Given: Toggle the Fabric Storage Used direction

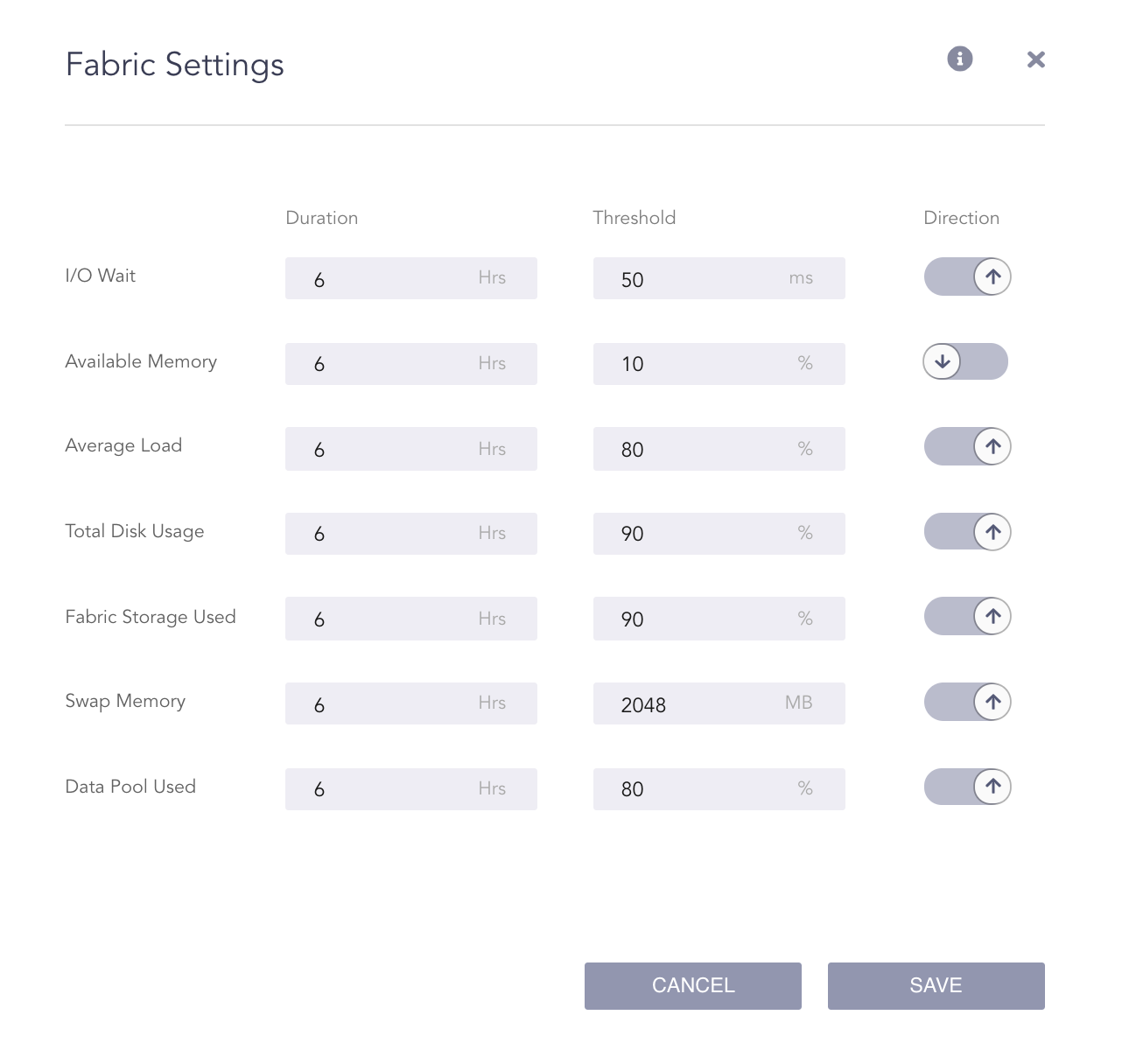Looking at the screenshot, I should point(967,616).
